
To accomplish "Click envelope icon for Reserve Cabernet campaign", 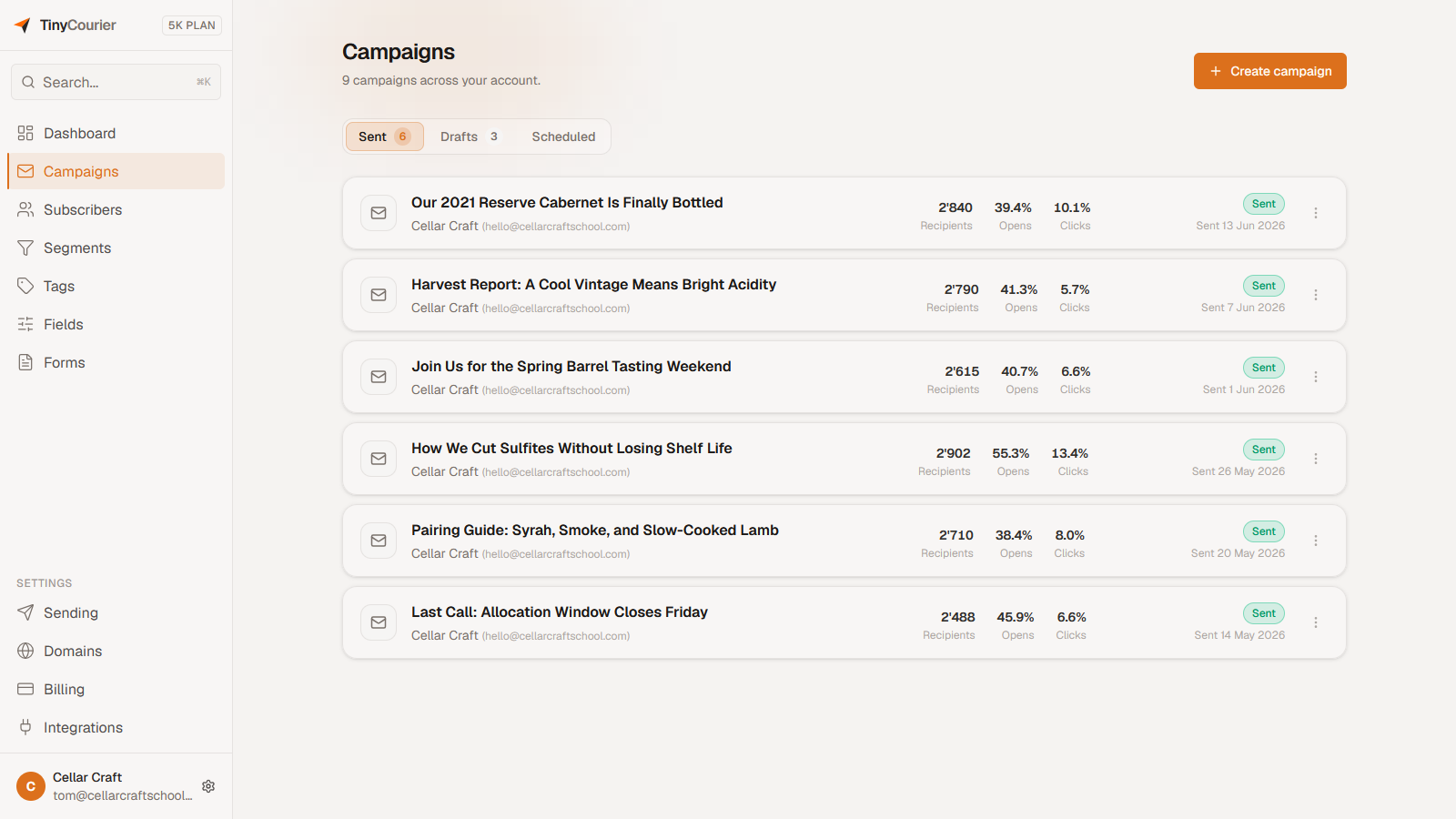I will [379, 213].
